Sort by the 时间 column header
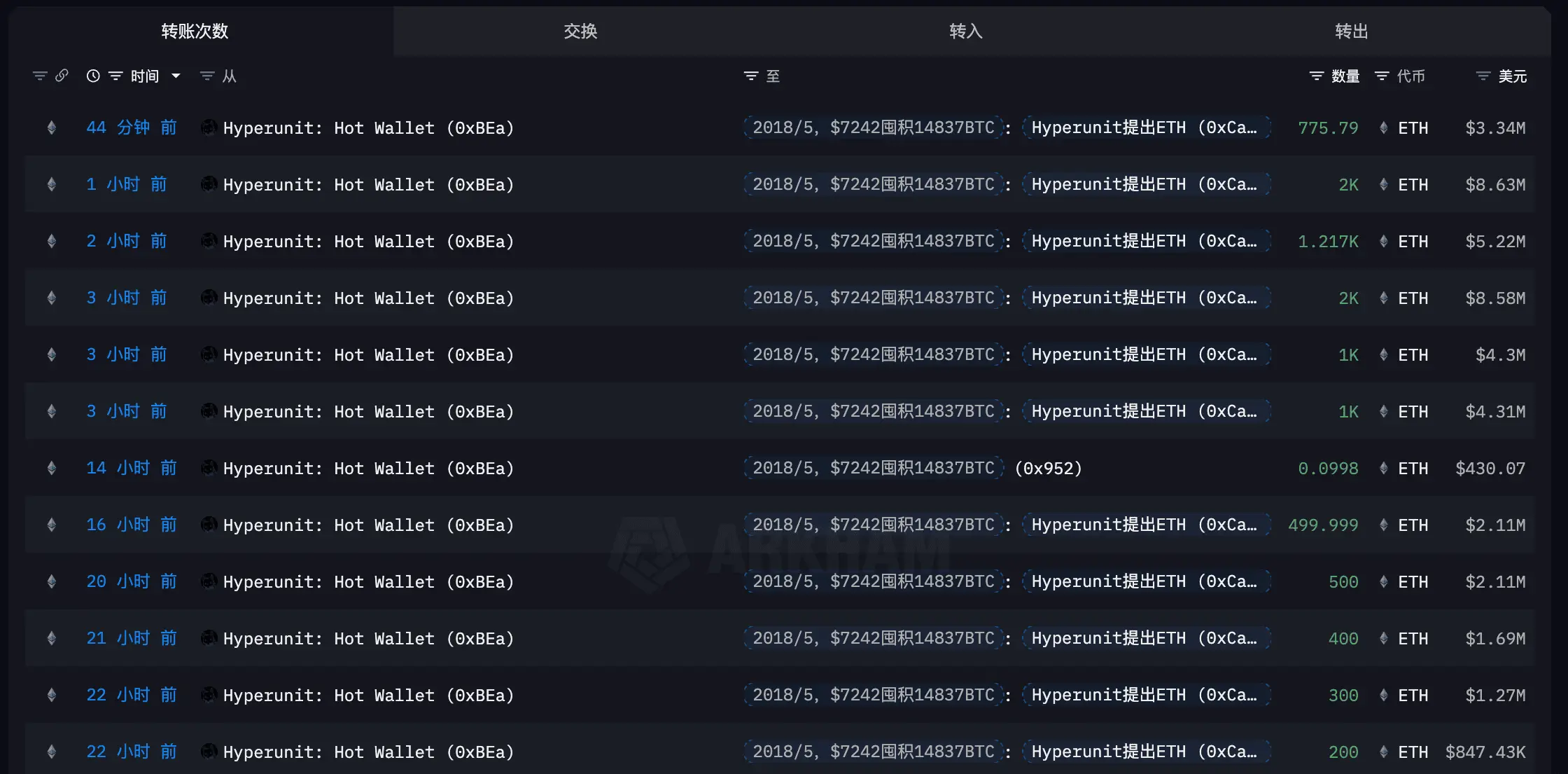 [145, 76]
